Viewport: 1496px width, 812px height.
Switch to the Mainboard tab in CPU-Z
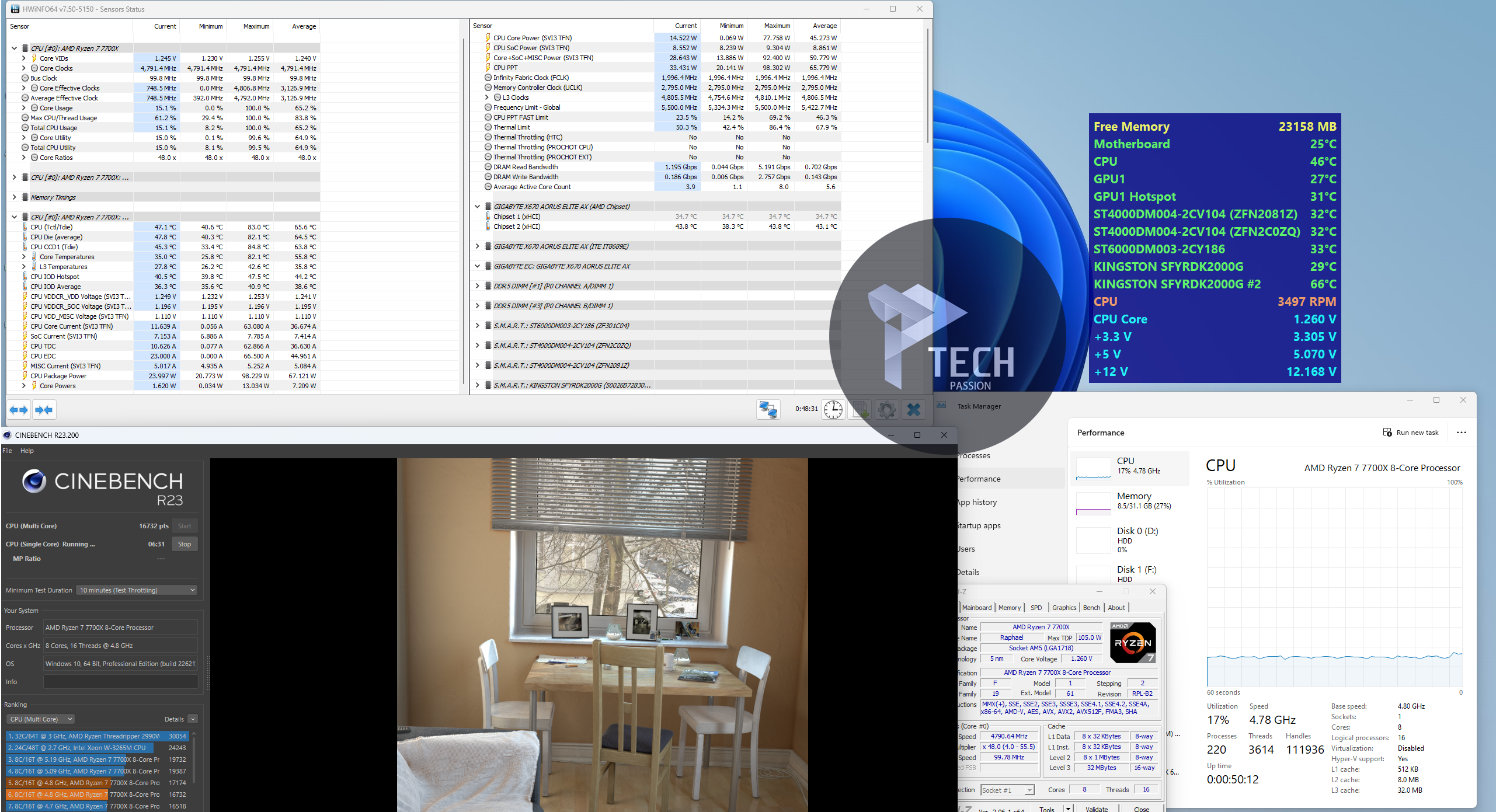click(976, 608)
